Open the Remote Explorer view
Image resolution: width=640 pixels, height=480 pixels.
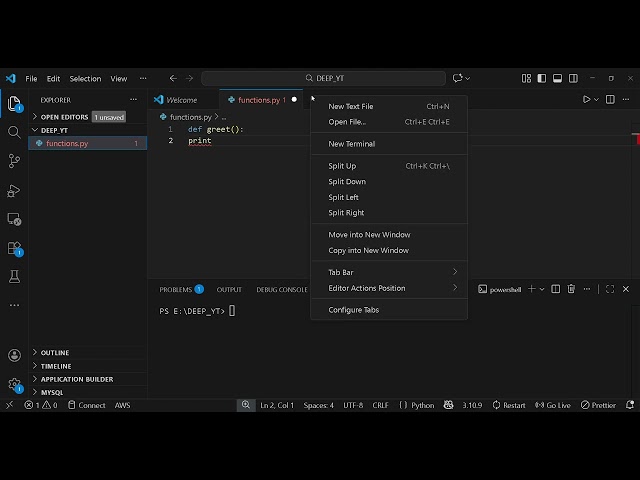[14, 219]
